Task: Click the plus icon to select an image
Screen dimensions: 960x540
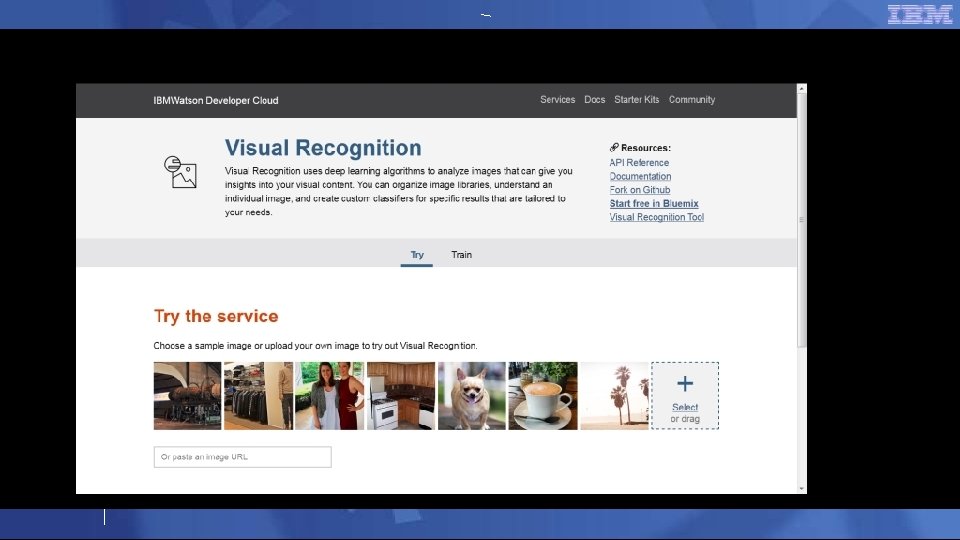Action: (x=685, y=384)
